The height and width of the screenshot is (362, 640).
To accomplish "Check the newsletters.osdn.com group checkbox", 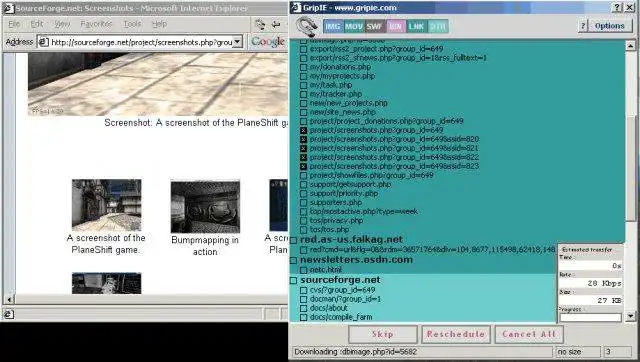I will pyautogui.click(x=293, y=260).
